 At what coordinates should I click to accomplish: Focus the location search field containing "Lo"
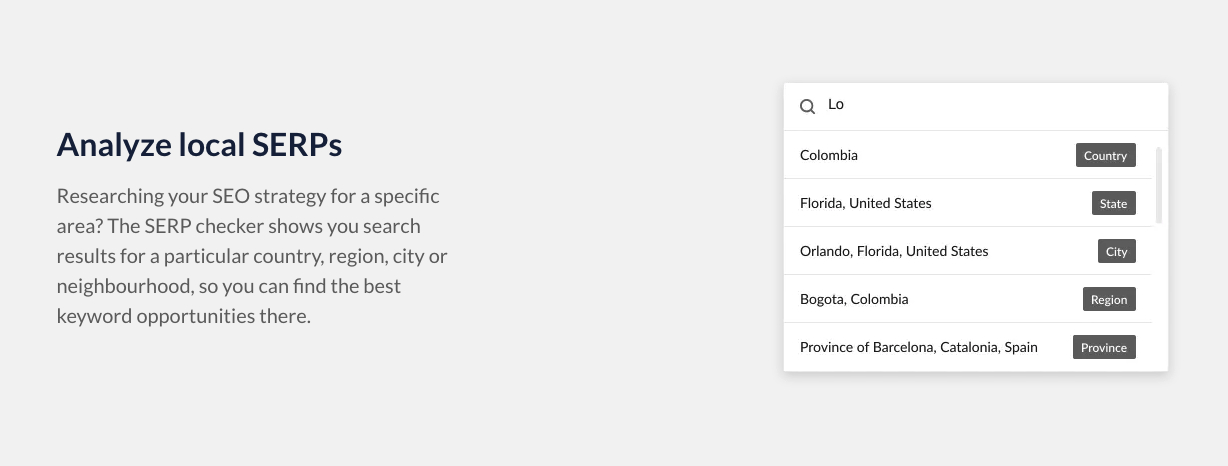(x=976, y=106)
